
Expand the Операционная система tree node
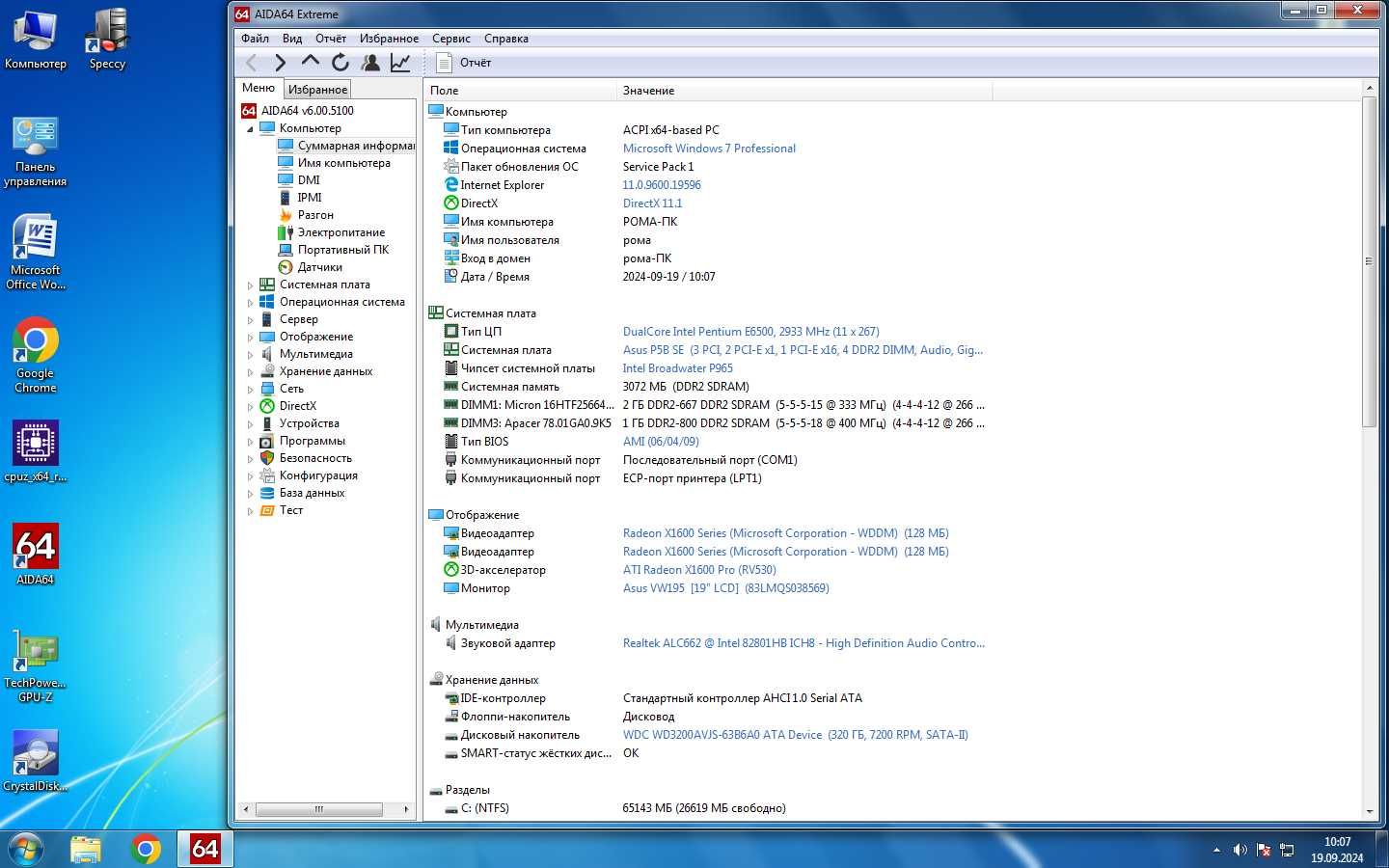click(250, 302)
